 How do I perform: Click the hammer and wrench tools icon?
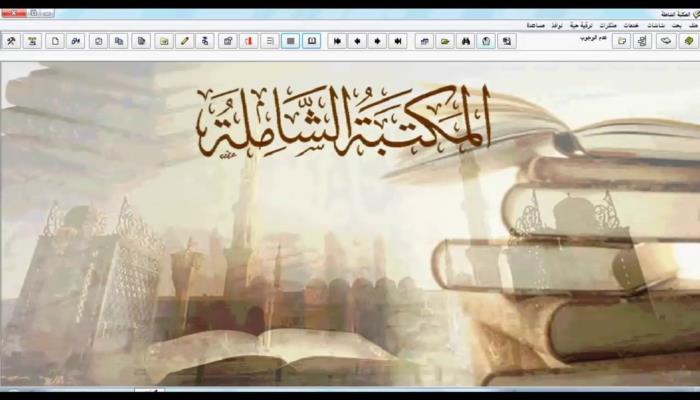(x=11, y=41)
